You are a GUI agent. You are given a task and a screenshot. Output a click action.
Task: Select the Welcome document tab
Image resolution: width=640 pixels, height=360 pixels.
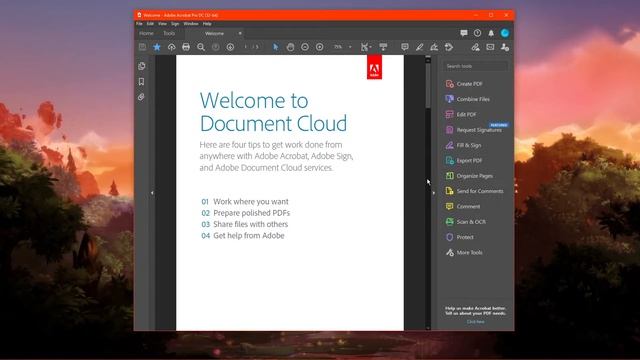[x=214, y=33]
